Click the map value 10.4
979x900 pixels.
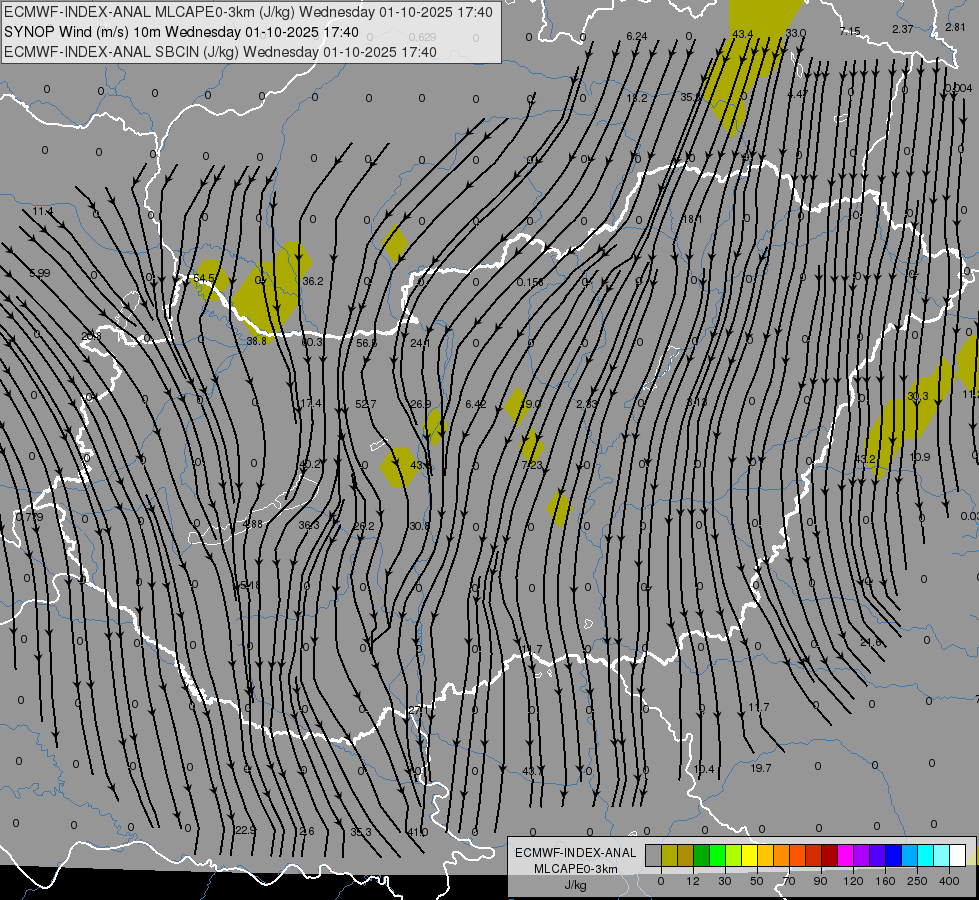pyautogui.click(x=704, y=769)
